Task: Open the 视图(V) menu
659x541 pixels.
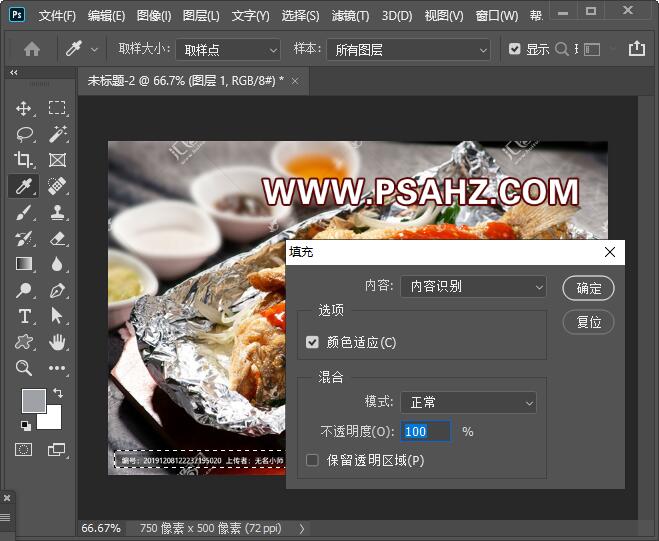Action: 444,16
